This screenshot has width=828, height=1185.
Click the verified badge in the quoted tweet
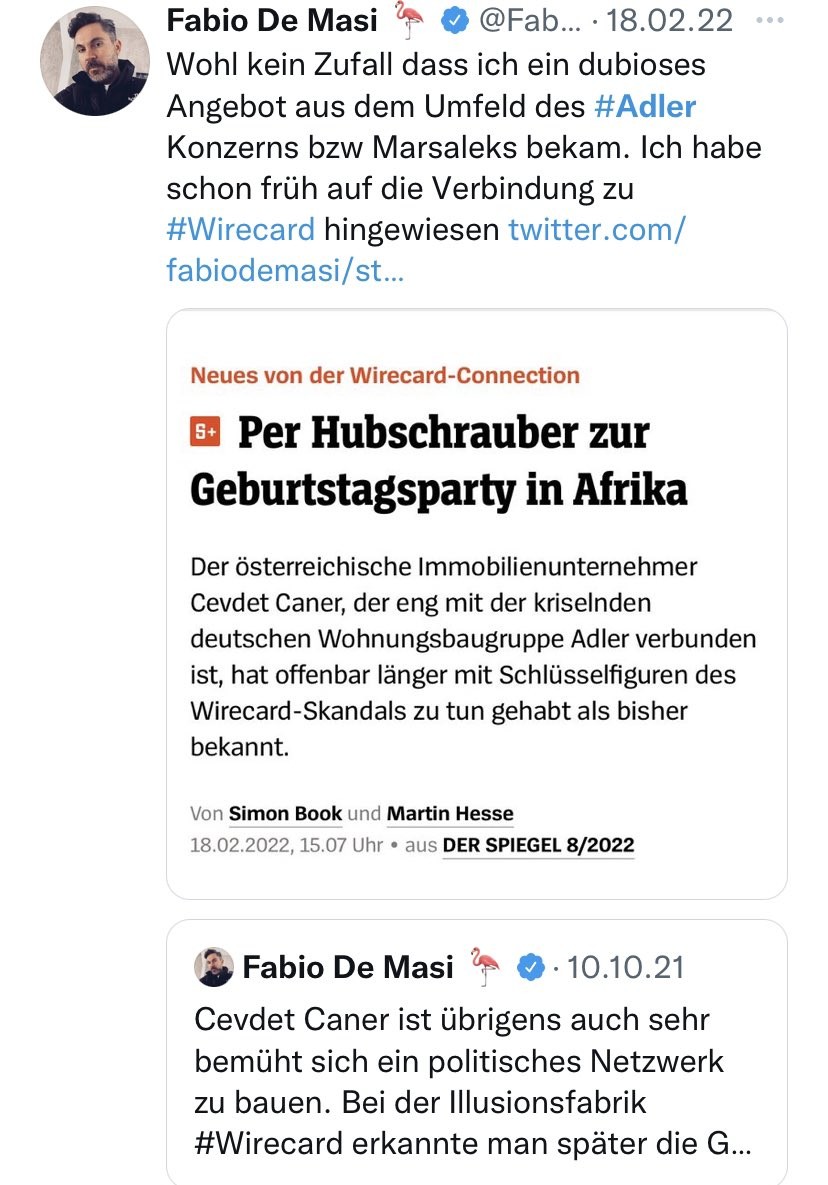531,967
